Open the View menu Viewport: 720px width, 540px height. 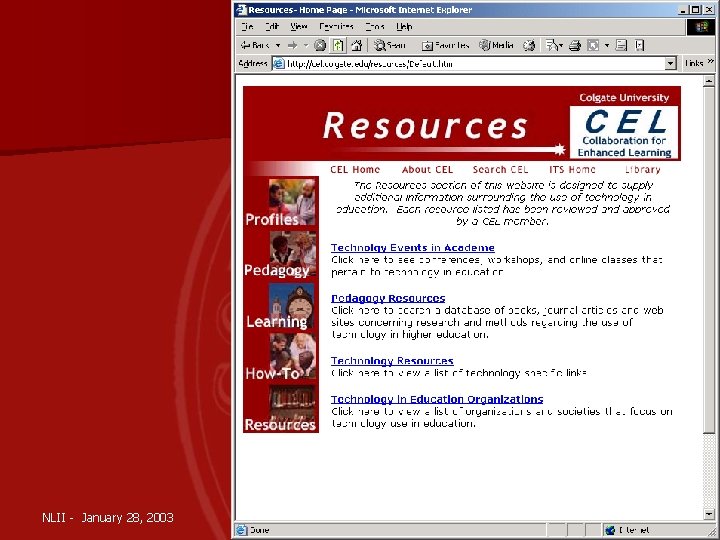pos(298,27)
